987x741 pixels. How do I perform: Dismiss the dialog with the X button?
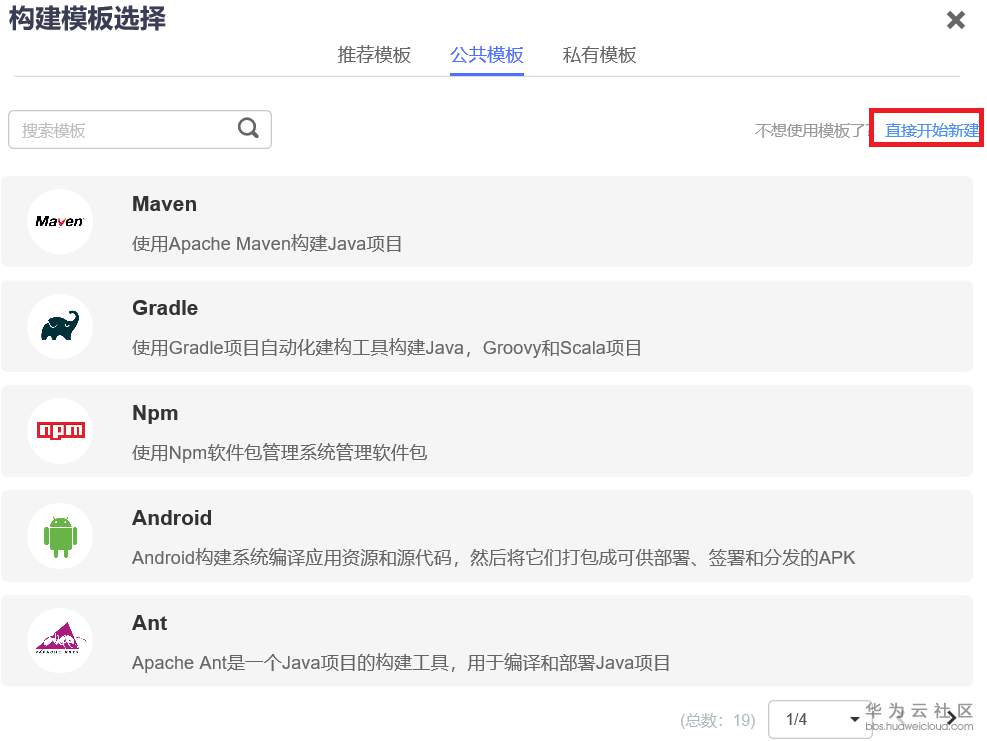pyautogui.click(x=956, y=19)
